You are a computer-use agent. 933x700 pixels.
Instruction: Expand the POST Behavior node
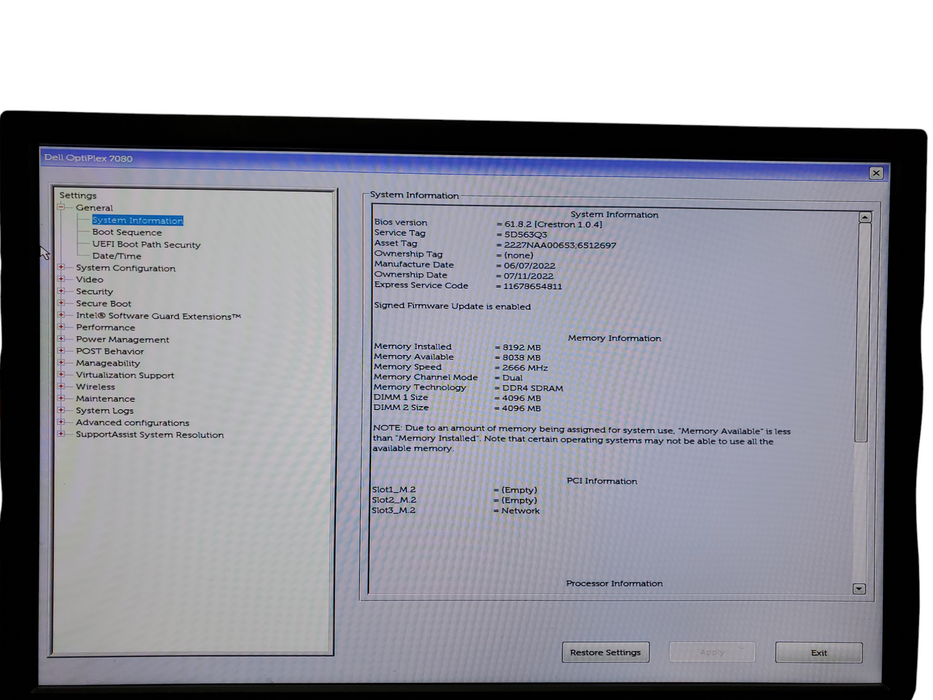tap(61, 351)
